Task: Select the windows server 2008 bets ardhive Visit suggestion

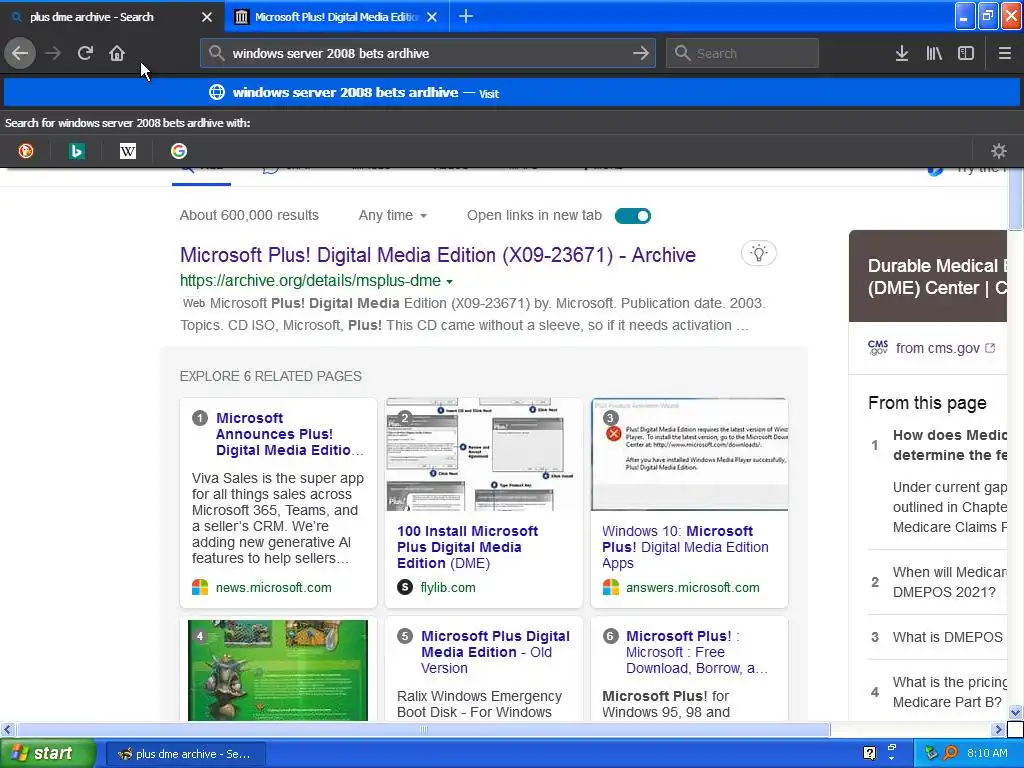Action: [x=512, y=93]
